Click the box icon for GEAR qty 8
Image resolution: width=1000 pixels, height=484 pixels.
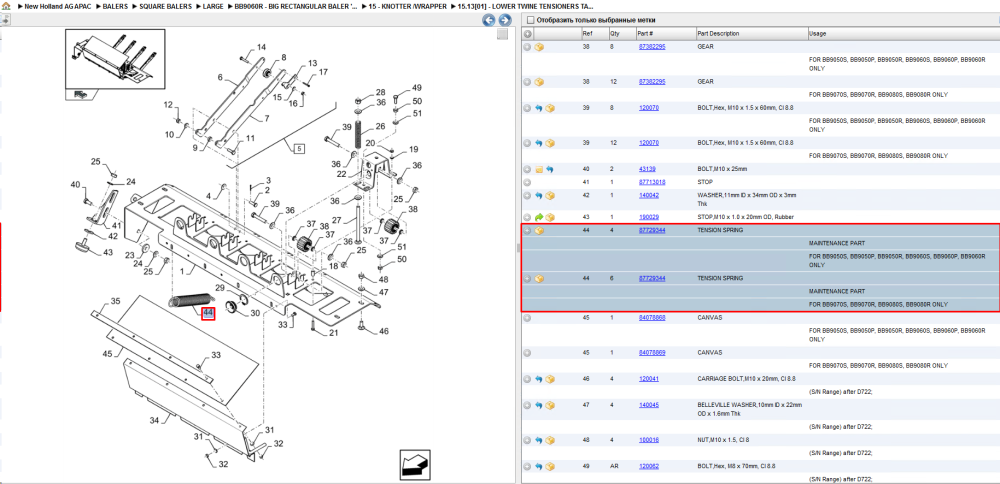(x=539, y=47)
